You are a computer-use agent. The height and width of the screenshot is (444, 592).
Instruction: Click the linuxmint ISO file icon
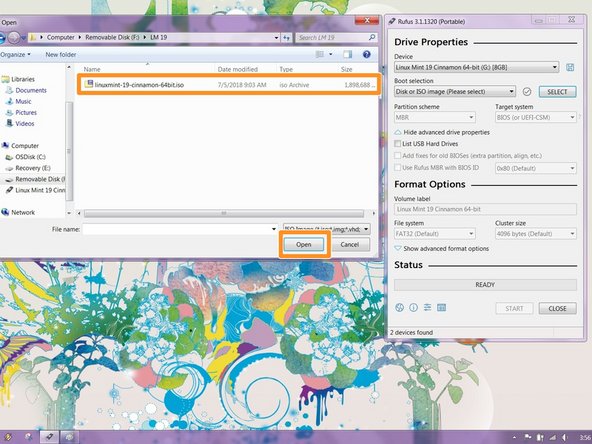pyautogui.click(x=89, y=84)
